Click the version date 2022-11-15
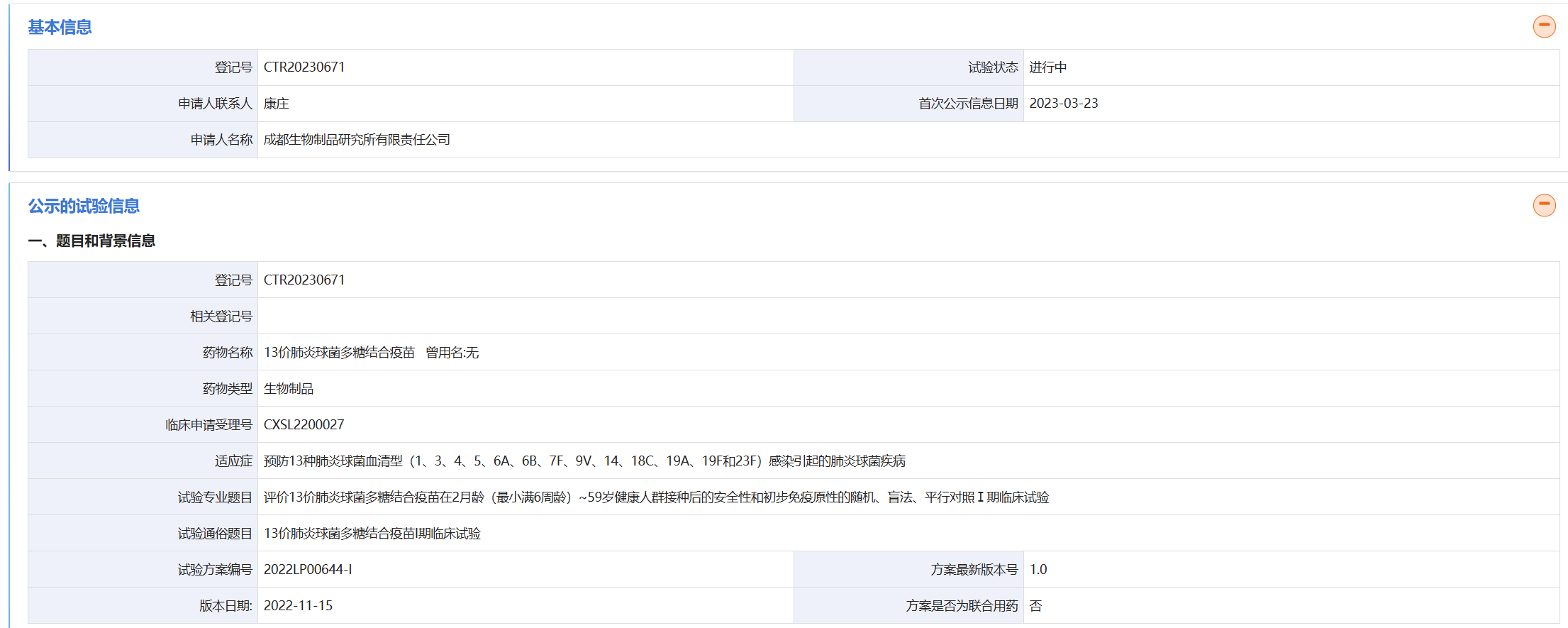 298,606
